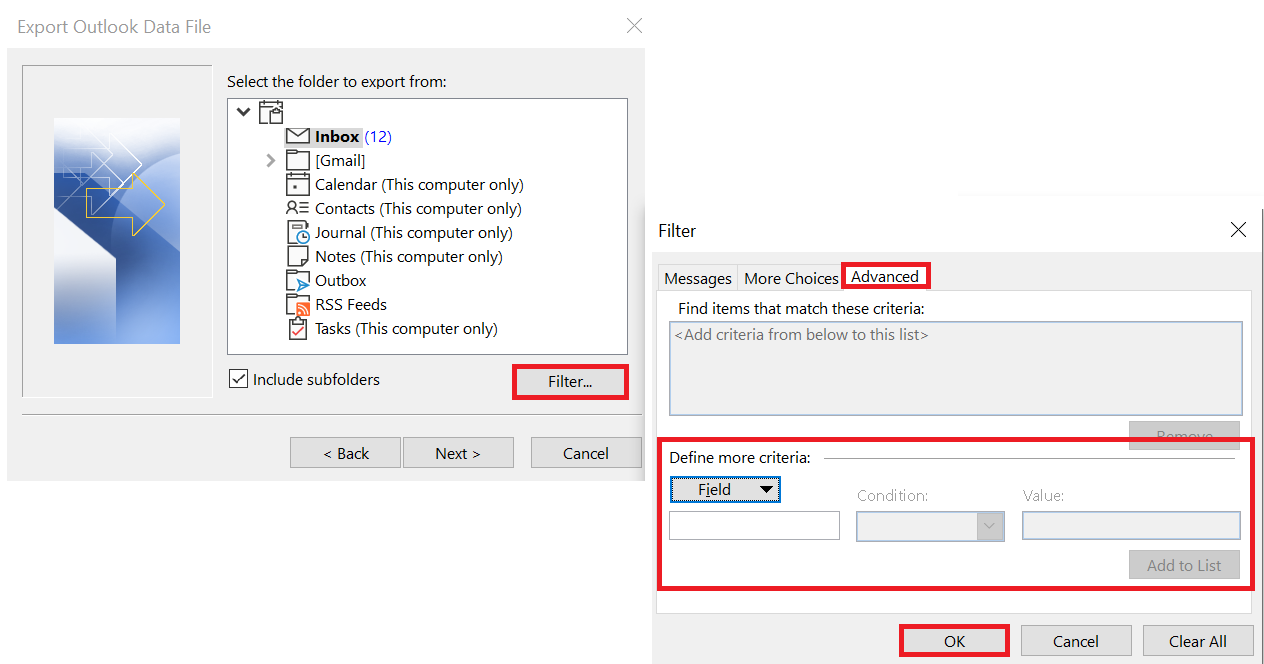Select Tasks (This computer only)
Viewport: 1264px width, 664px height.
392,328
